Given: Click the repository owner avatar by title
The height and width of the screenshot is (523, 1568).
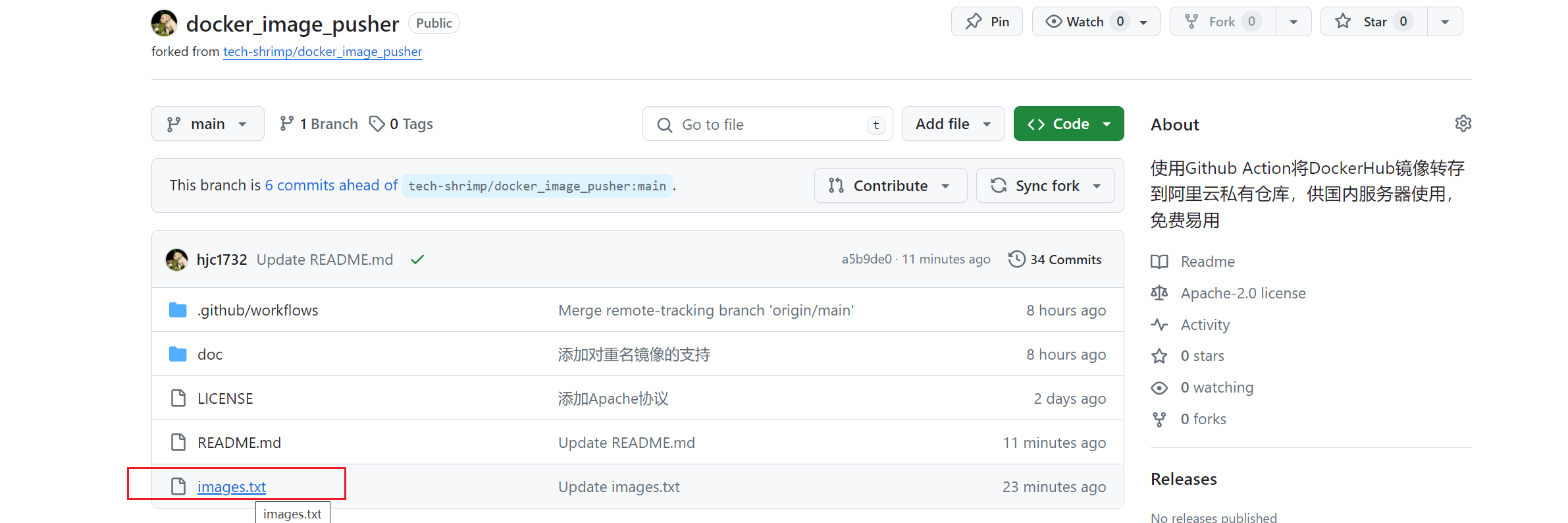Looking at the screenshot, I should coord(164,23).
